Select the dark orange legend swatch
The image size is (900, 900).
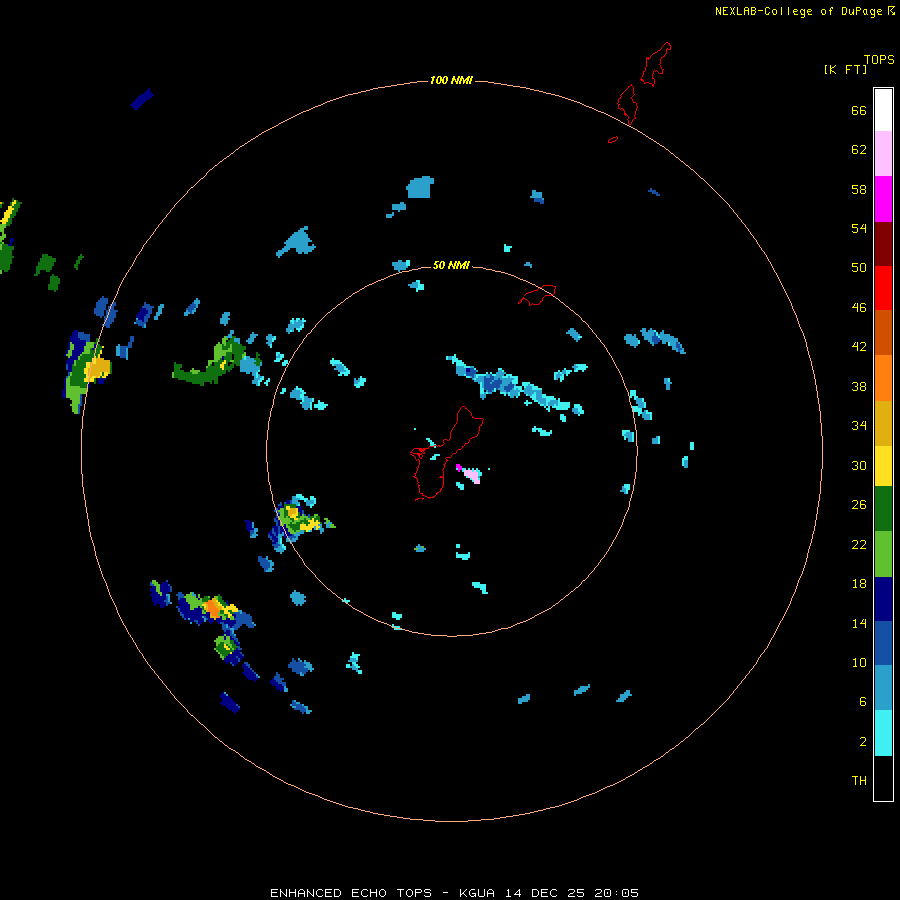[883, 332]
